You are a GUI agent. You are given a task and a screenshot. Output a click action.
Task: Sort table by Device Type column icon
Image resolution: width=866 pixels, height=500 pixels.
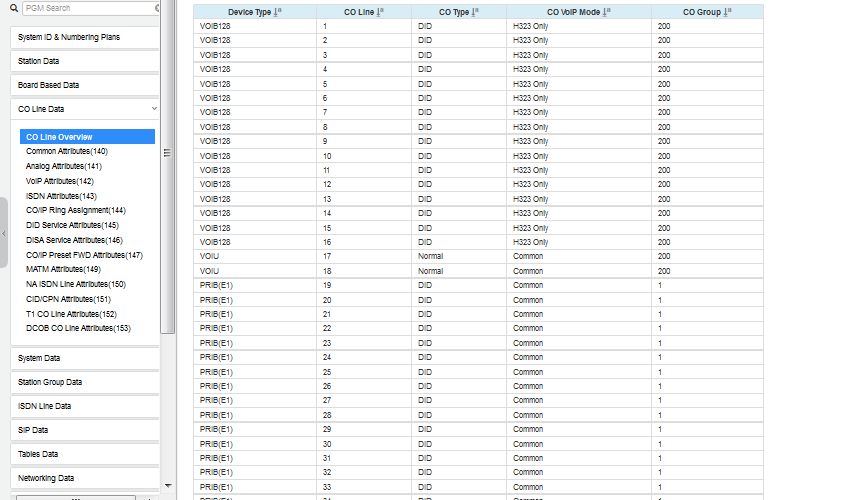point(277,12)
